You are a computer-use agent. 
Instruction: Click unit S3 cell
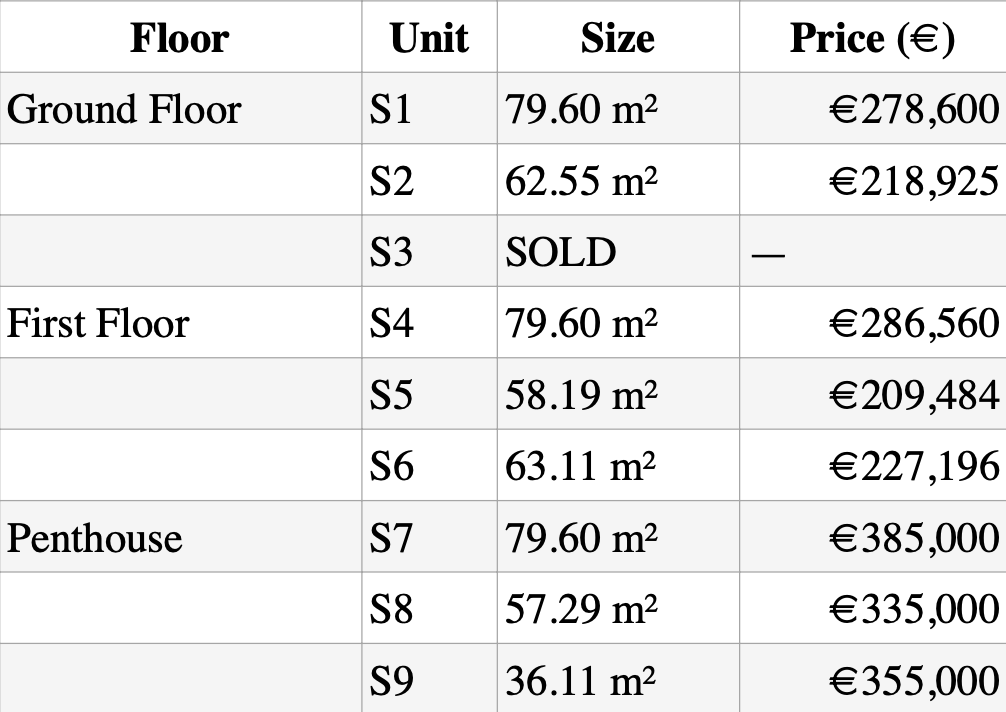391,252
